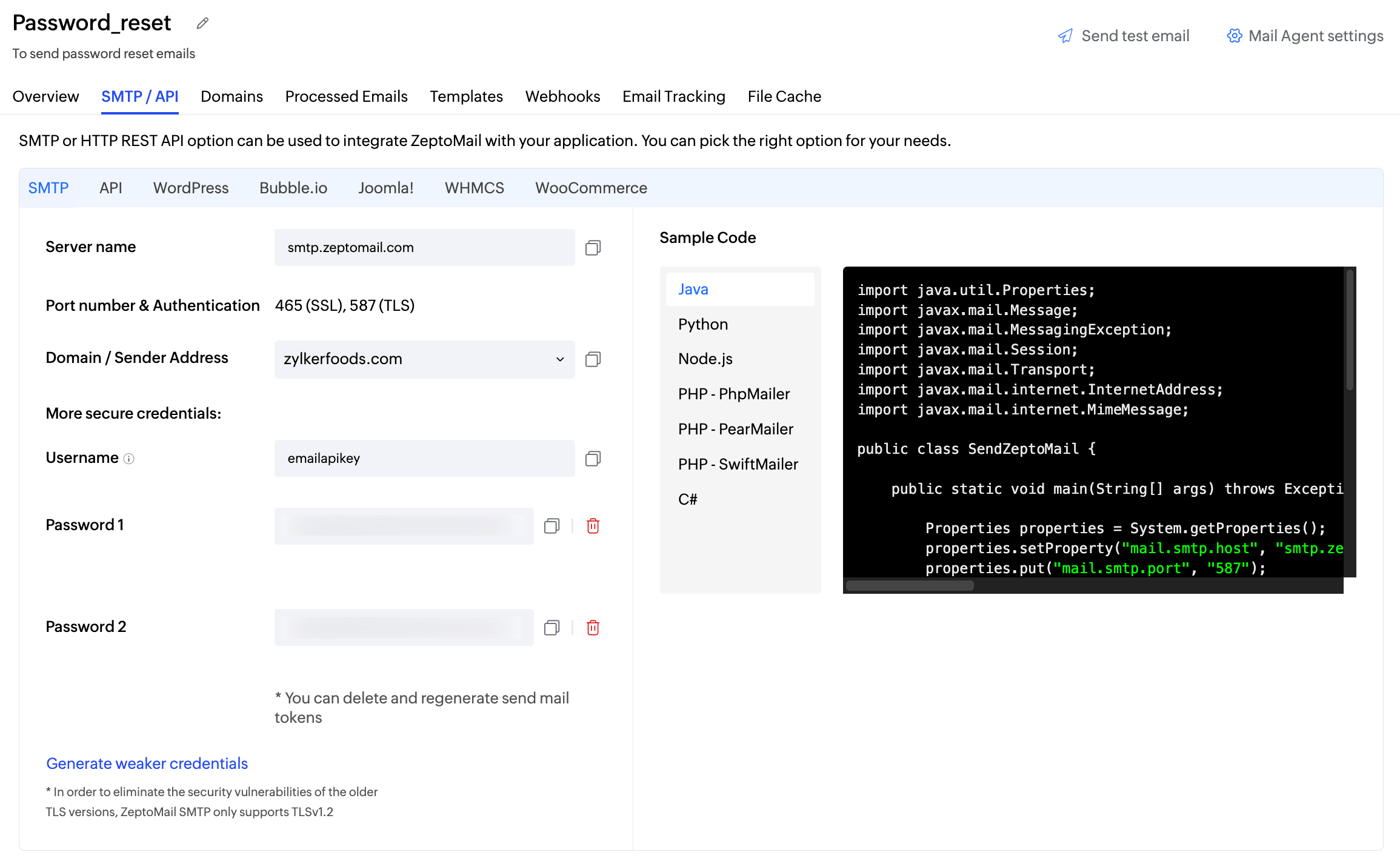This screenshot has width=1400, height=864.
Task: Click the blurred Password 2 field
Action: click(x=404, y=627)
